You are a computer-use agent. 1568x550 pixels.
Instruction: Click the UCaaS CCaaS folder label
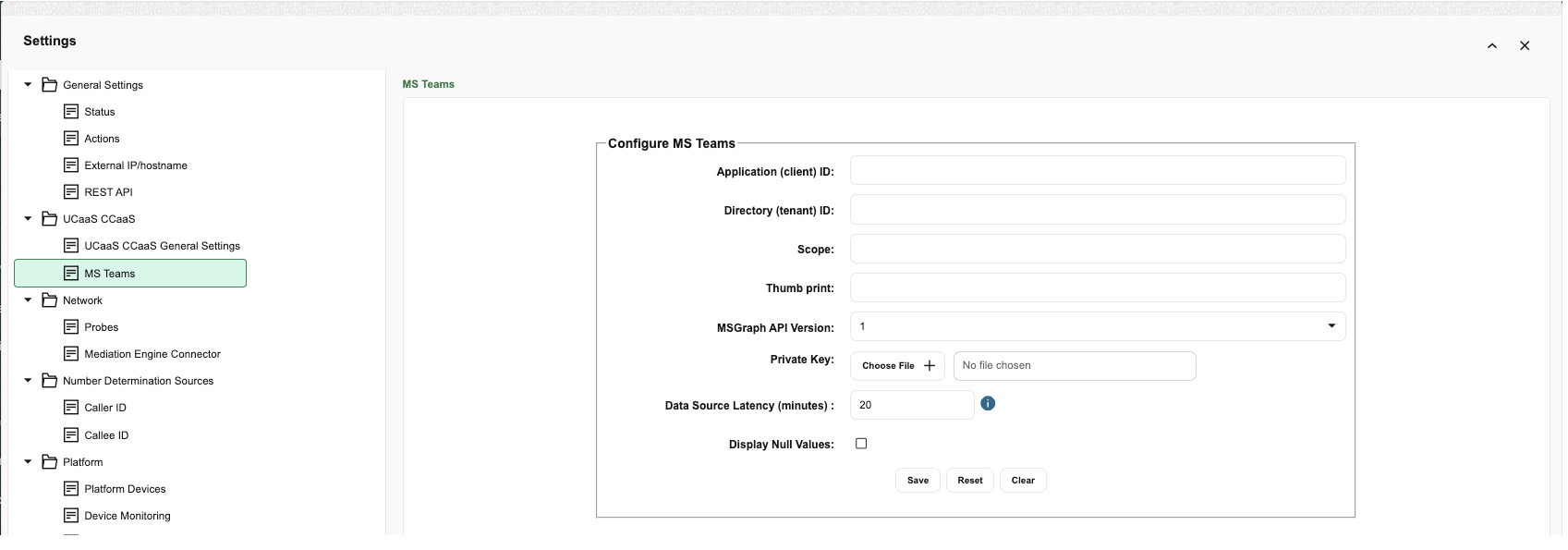[99, 219]
